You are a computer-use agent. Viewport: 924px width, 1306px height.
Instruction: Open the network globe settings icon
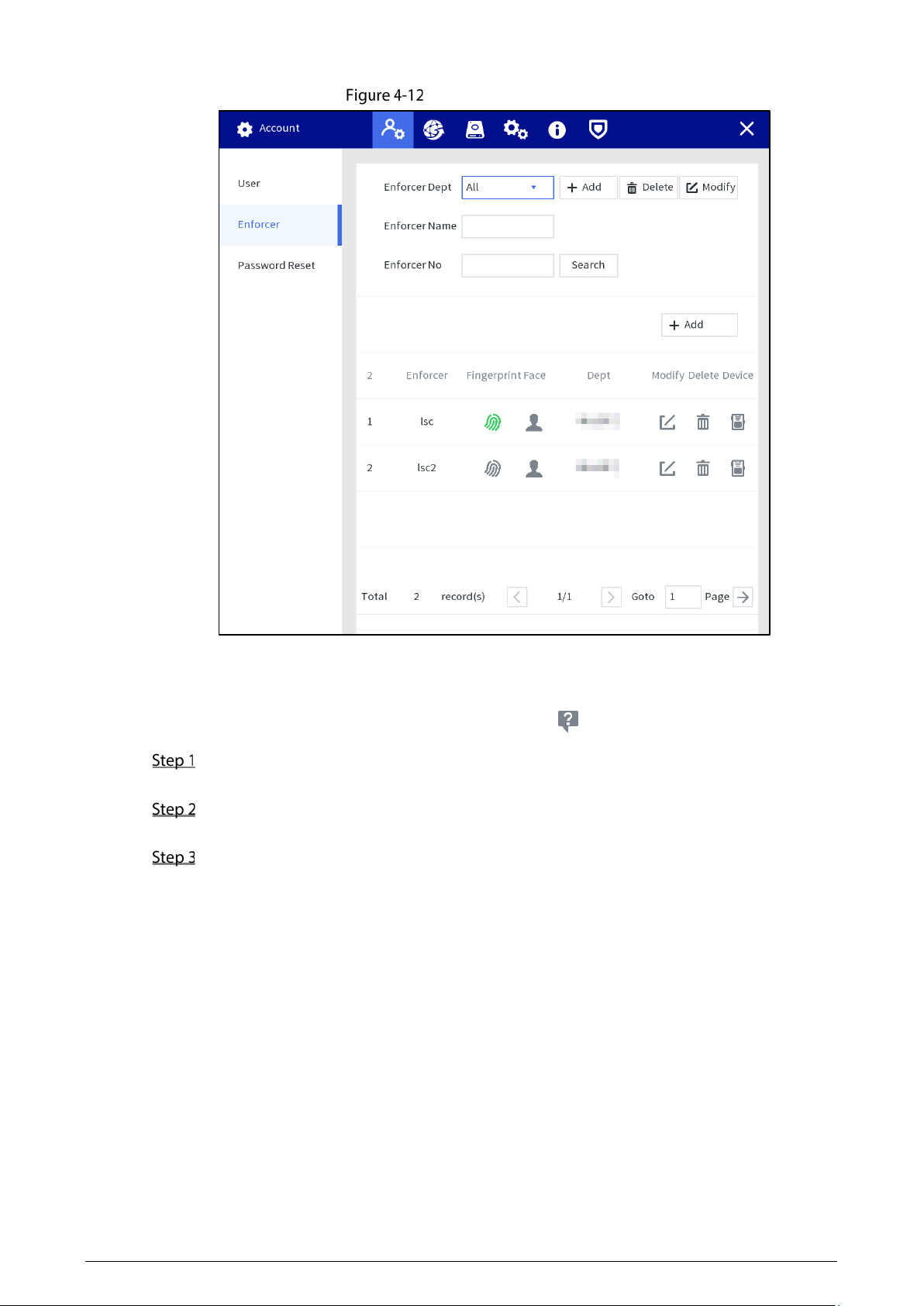[434, 129]
